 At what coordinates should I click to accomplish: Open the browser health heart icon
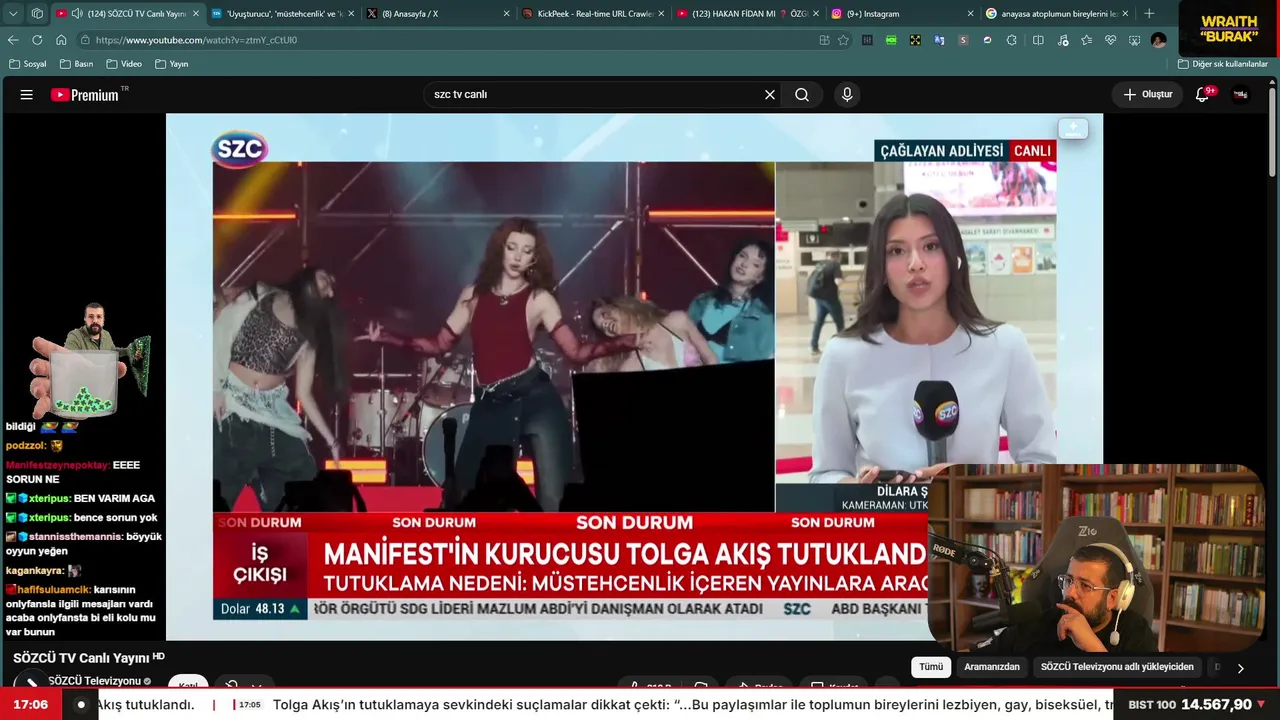point(1110,40)
